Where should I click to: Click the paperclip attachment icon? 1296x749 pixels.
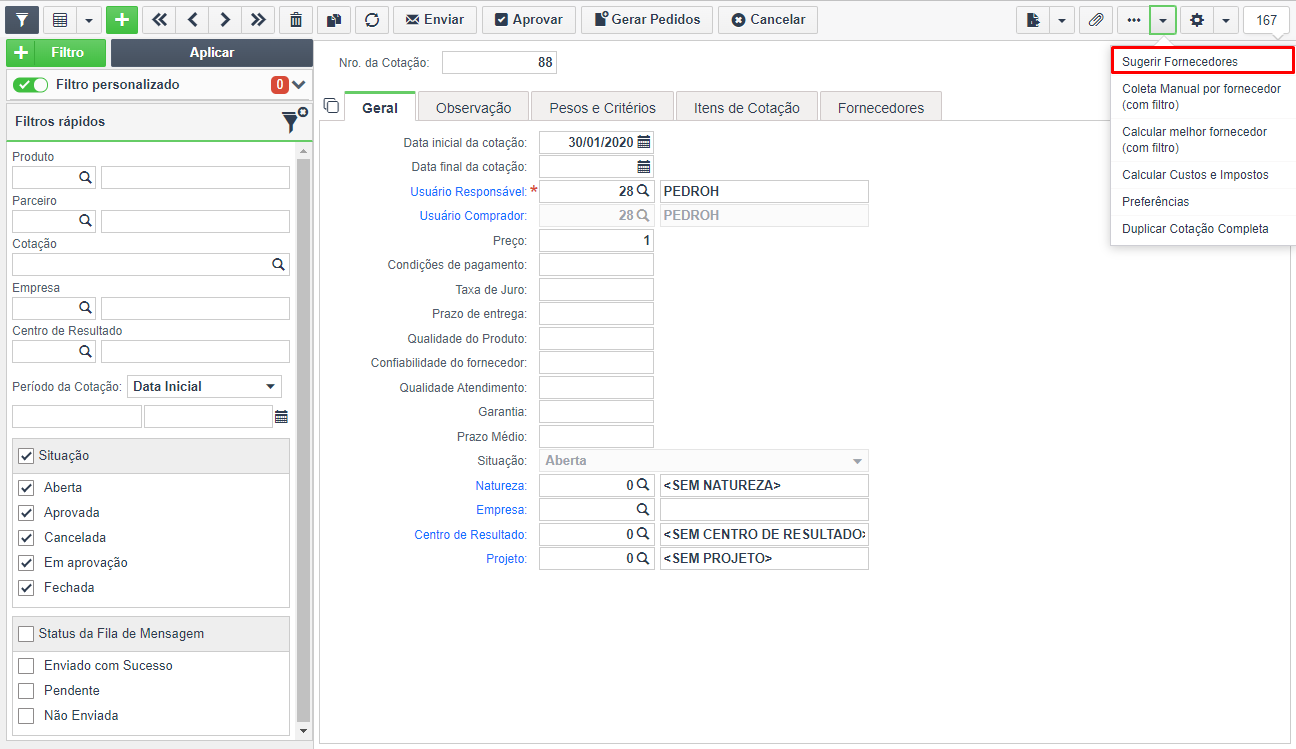click(1096, 20)
